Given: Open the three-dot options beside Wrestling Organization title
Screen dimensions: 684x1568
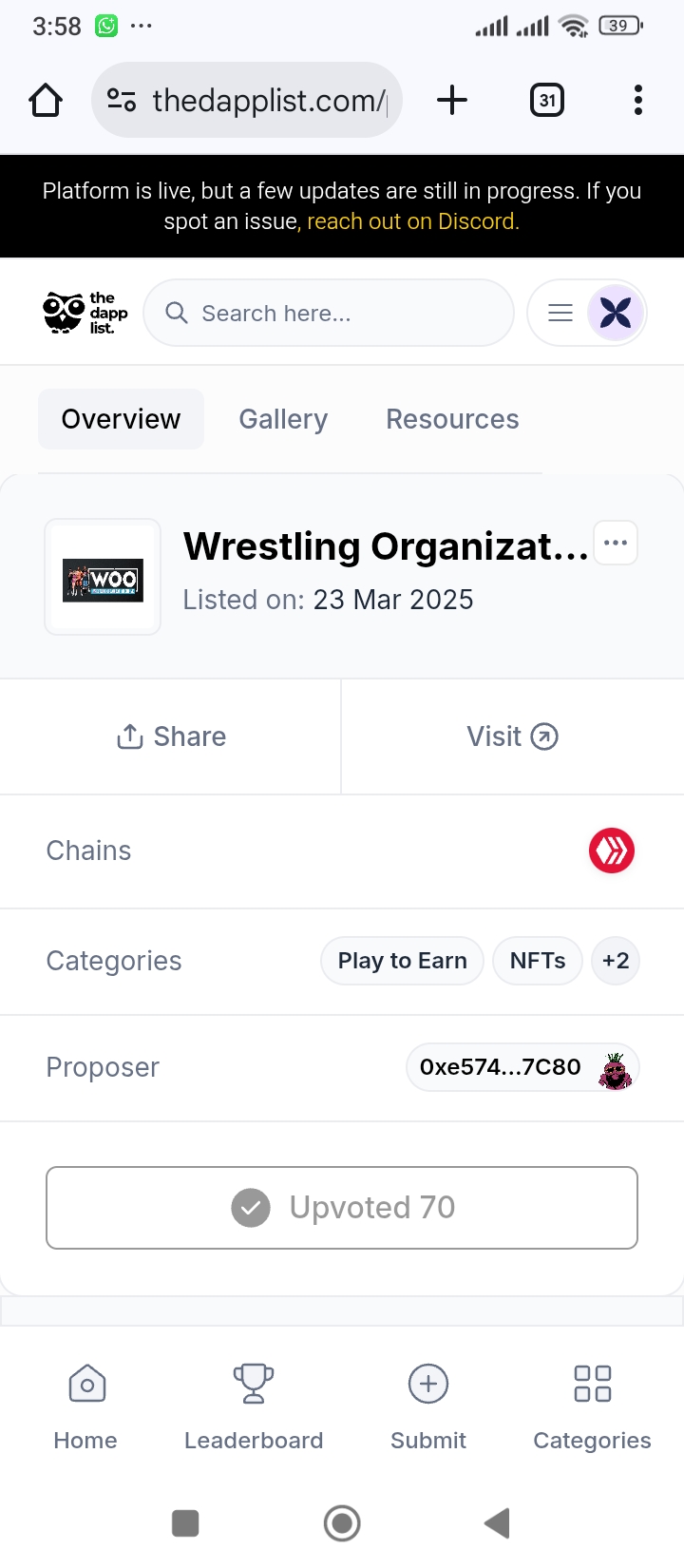Looking at the screenshot, I should point(616,543).
